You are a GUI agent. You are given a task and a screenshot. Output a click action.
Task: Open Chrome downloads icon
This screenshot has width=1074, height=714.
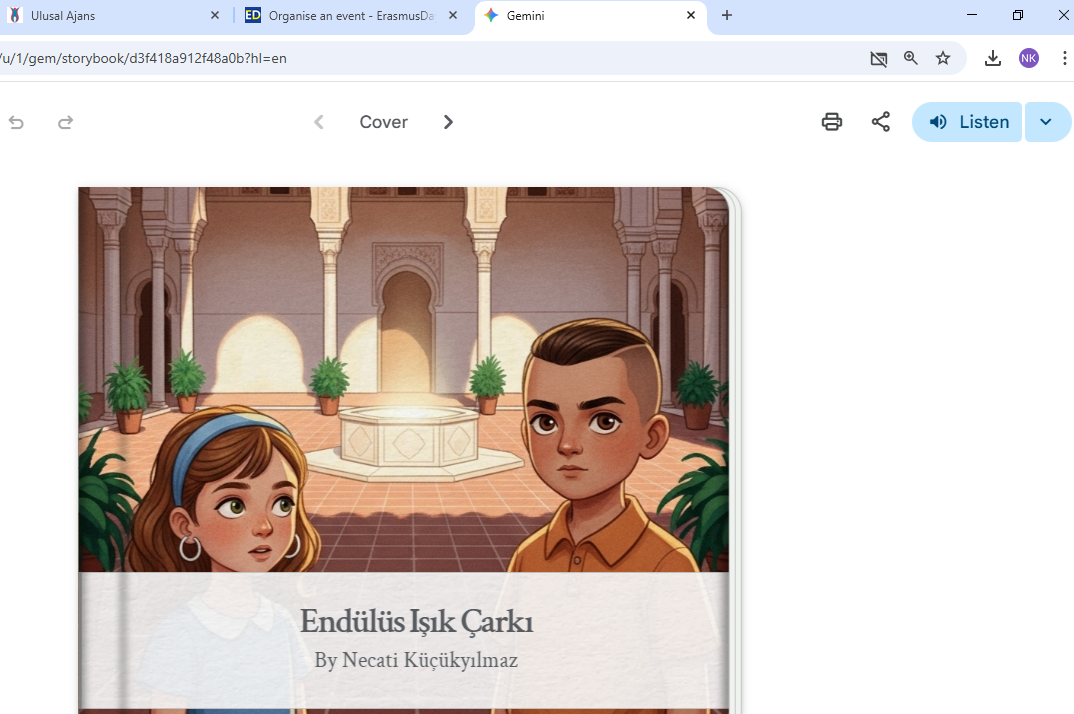coord(992,58)
